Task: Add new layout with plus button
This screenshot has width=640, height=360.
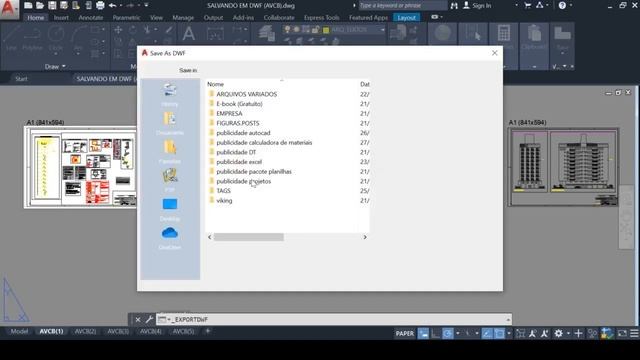Action: [x=207, y=331]
